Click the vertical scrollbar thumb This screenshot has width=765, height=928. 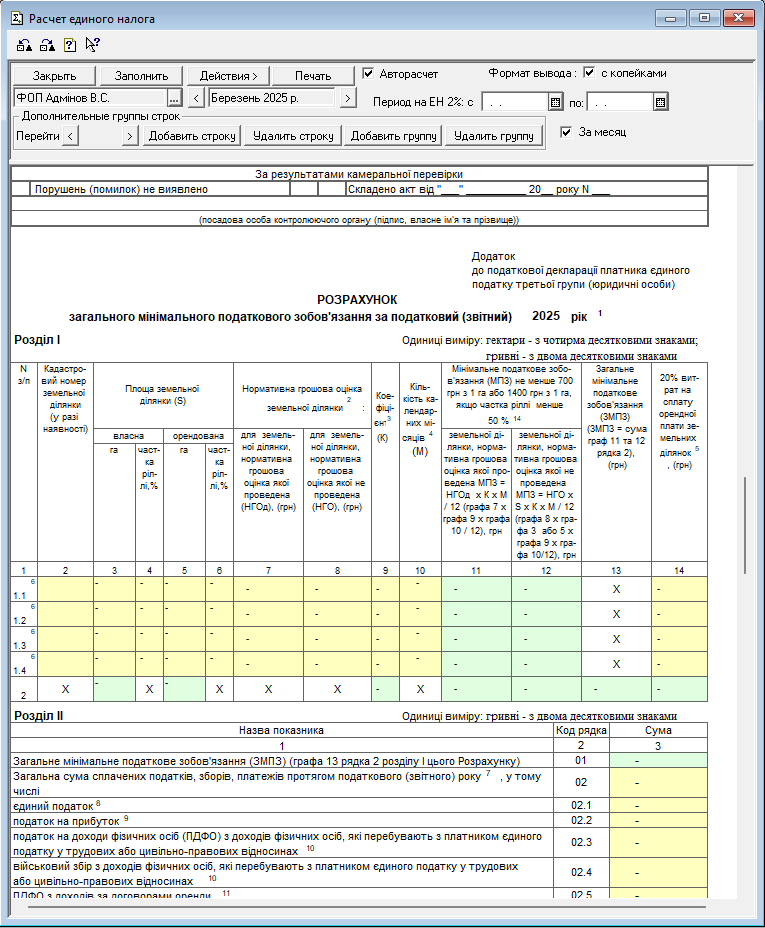[745, 524]
